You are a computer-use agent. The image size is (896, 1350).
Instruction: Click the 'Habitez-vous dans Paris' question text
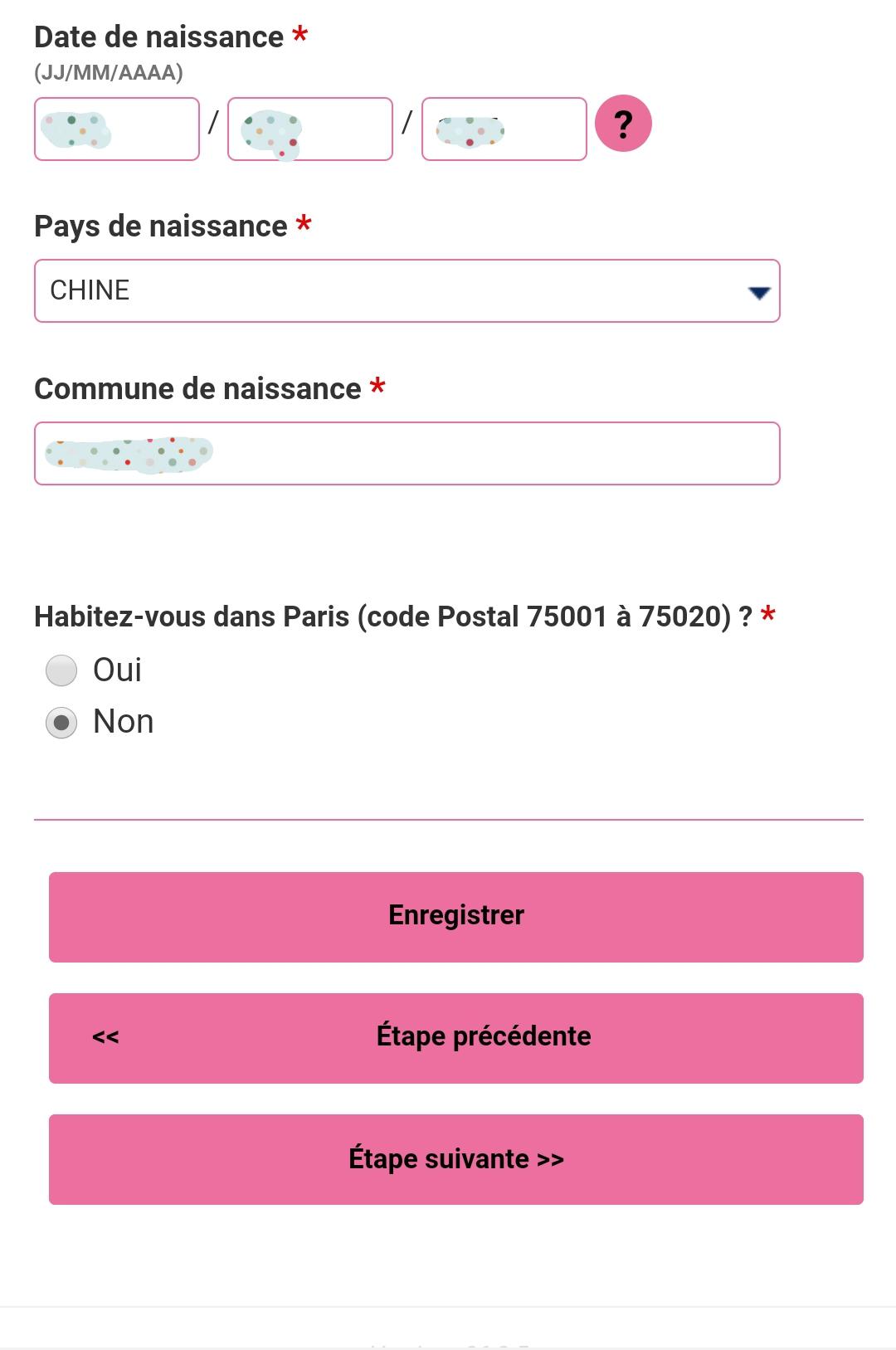(393, 617)
